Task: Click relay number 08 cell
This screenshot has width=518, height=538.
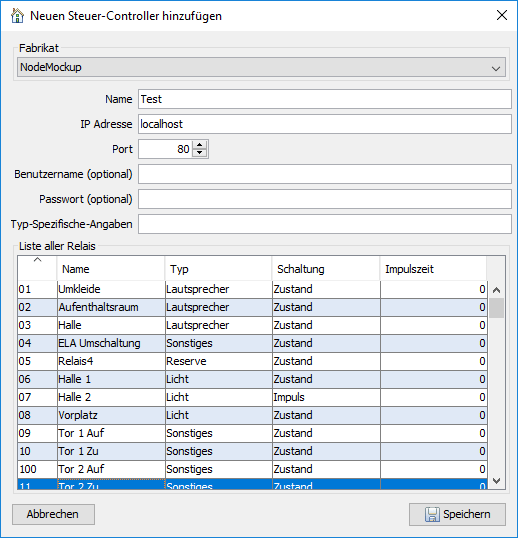Action: pos(37,415)
